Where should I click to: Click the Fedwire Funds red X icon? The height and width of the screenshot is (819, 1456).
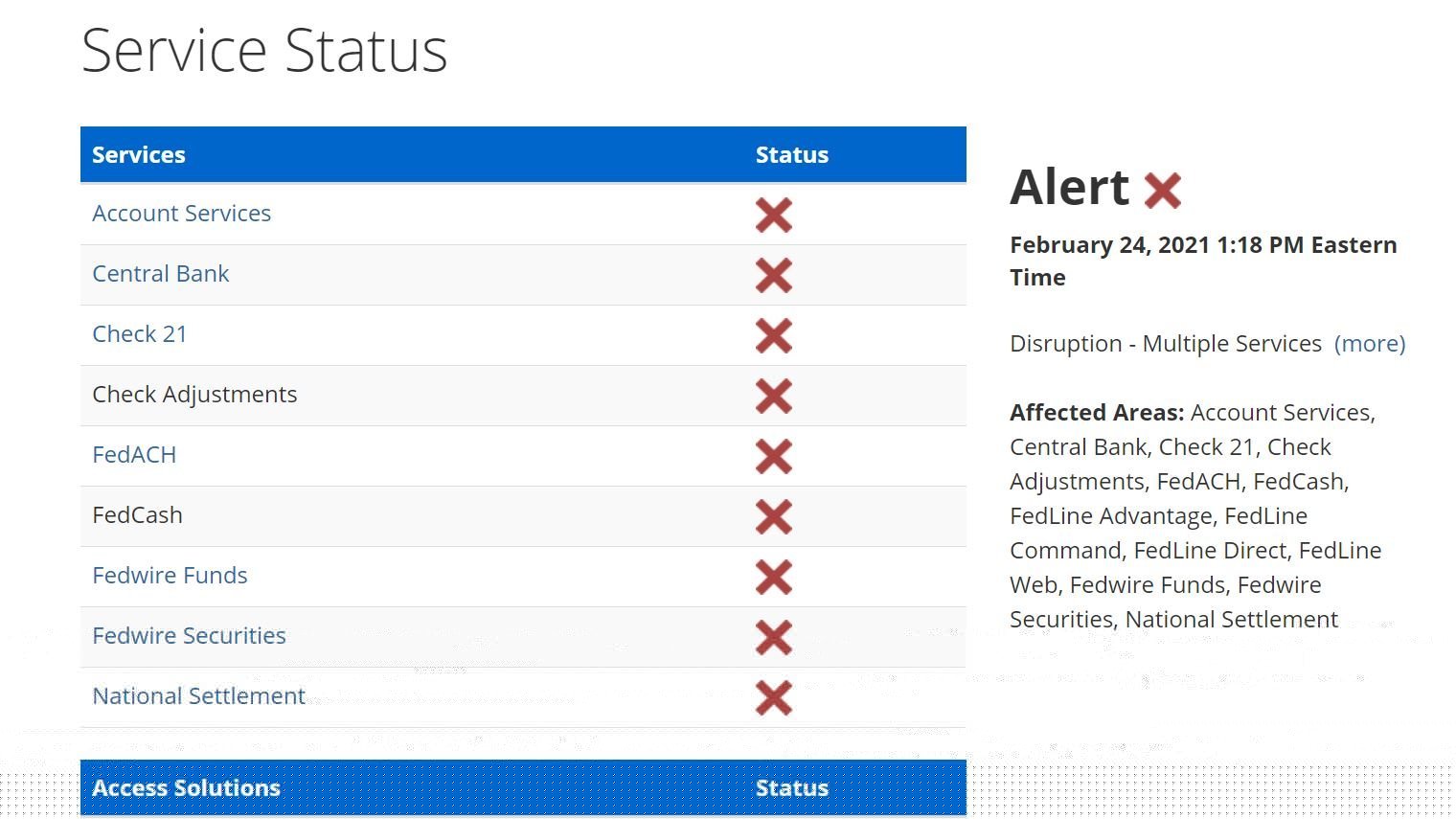773,577
